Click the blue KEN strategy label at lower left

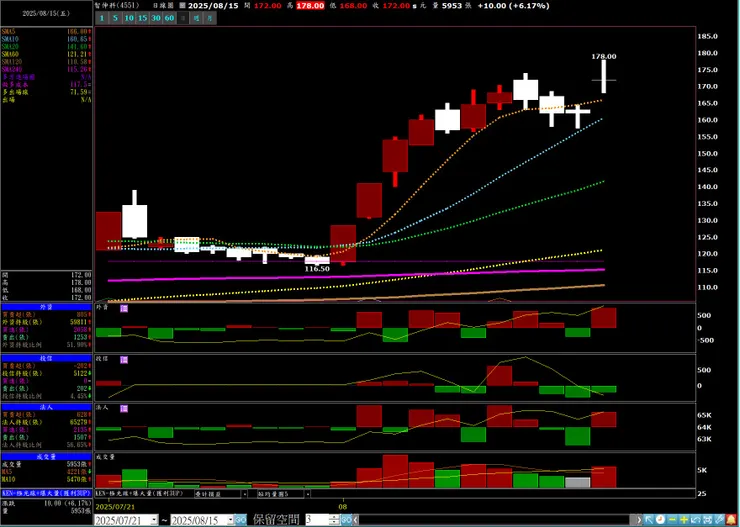click(46, 493)
